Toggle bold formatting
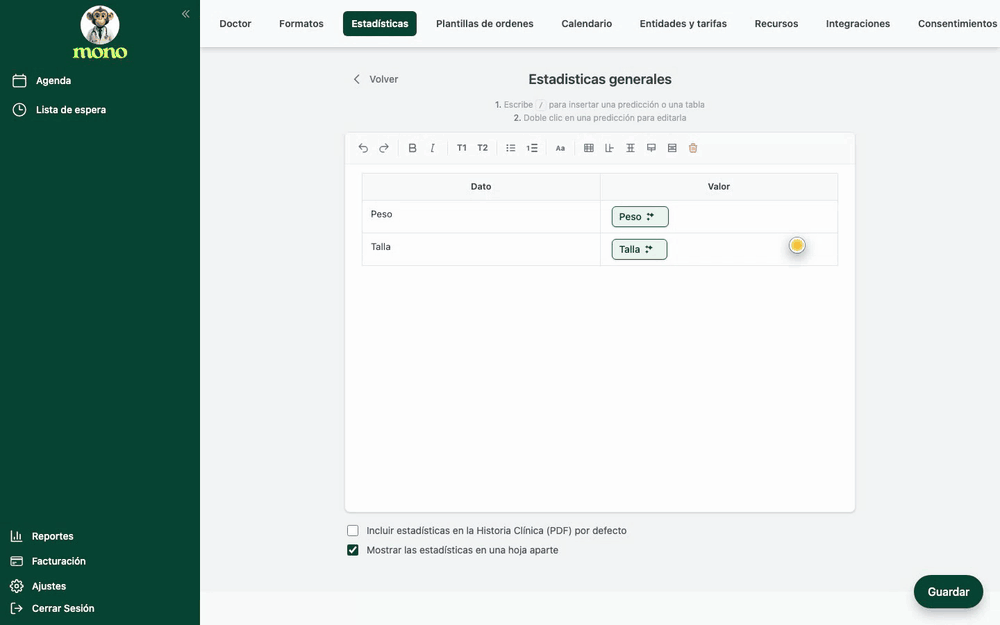The height and width of the screenshot is (625, 1000). pyautogui.click(x=412, y=148)
